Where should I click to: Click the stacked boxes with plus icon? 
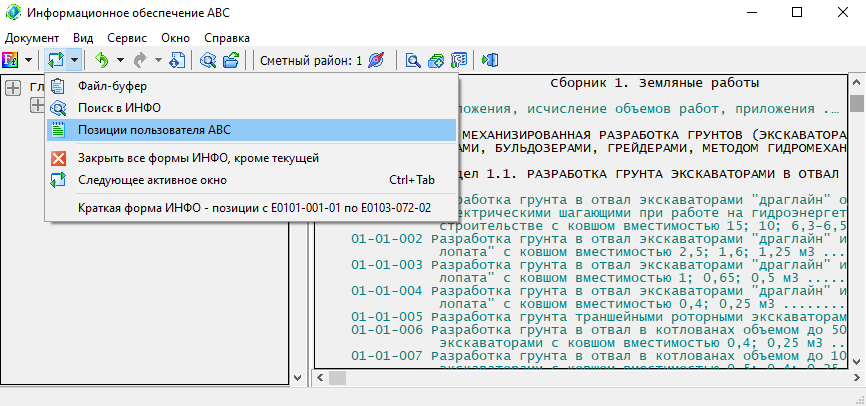(436, 60)
